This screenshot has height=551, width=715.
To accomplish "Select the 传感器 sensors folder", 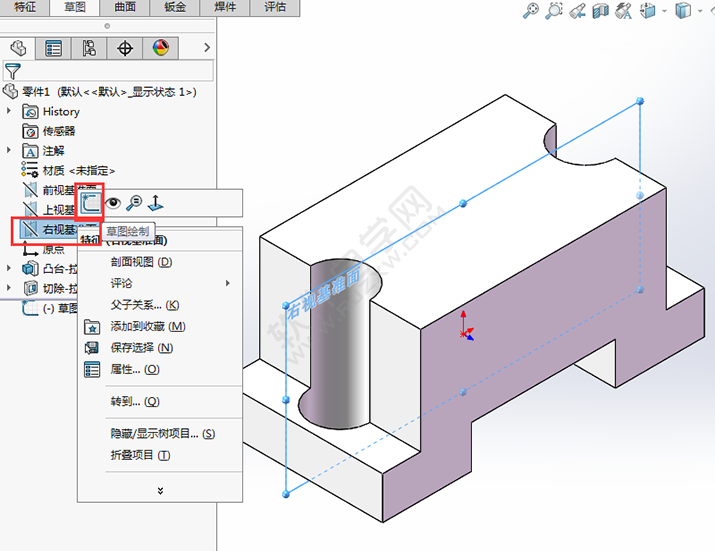I will 49,131.
